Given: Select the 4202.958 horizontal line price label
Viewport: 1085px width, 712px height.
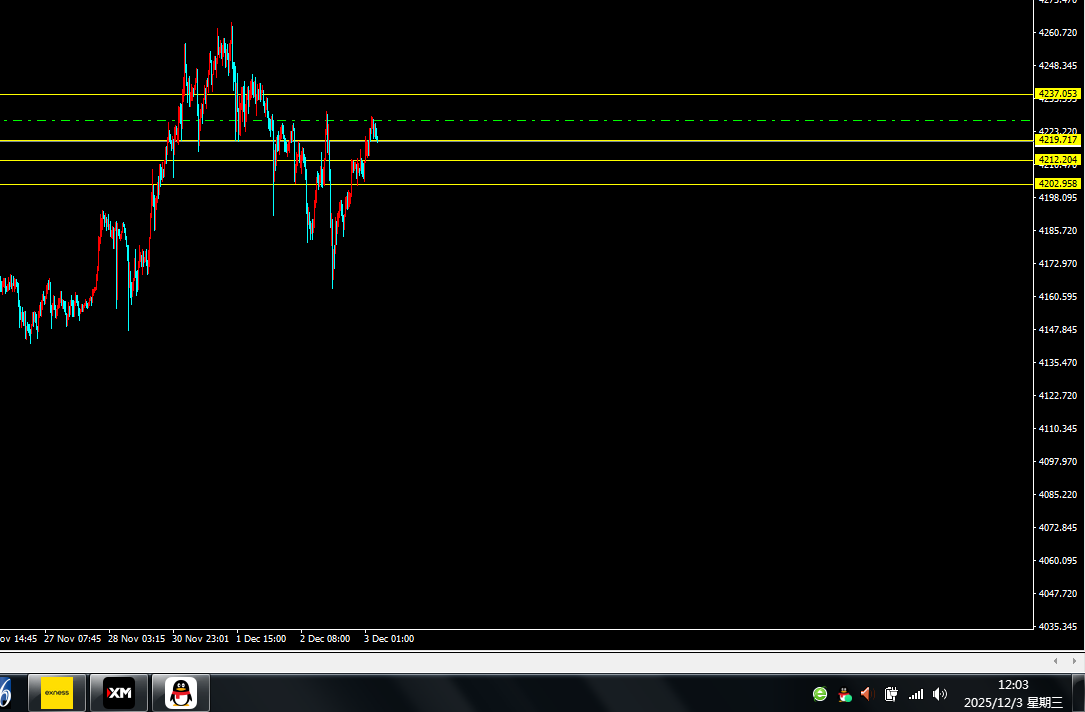Looking at the screenshot, I should pos(1058,184).
